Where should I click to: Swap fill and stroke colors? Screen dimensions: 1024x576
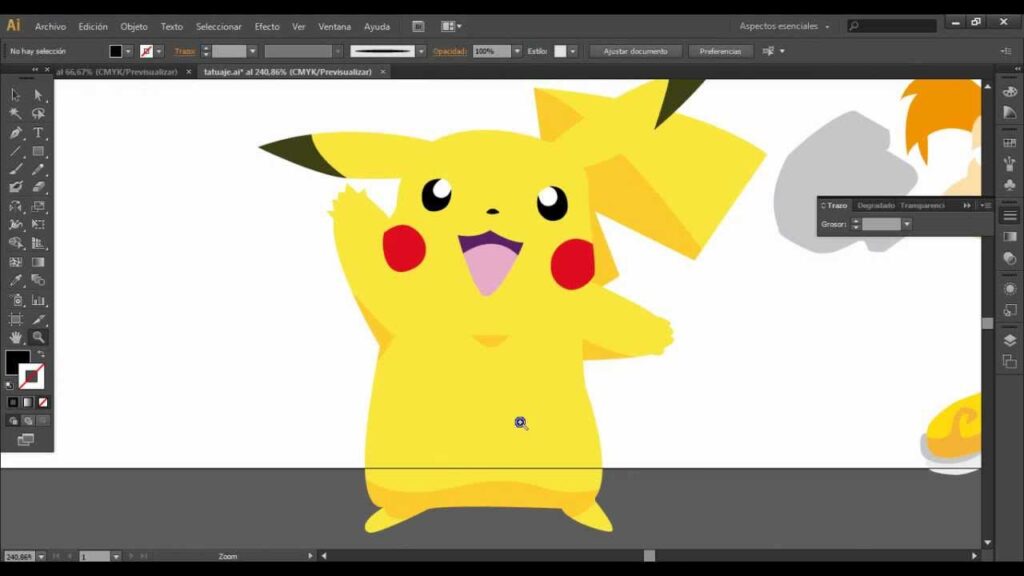click(x=41, y=355)
